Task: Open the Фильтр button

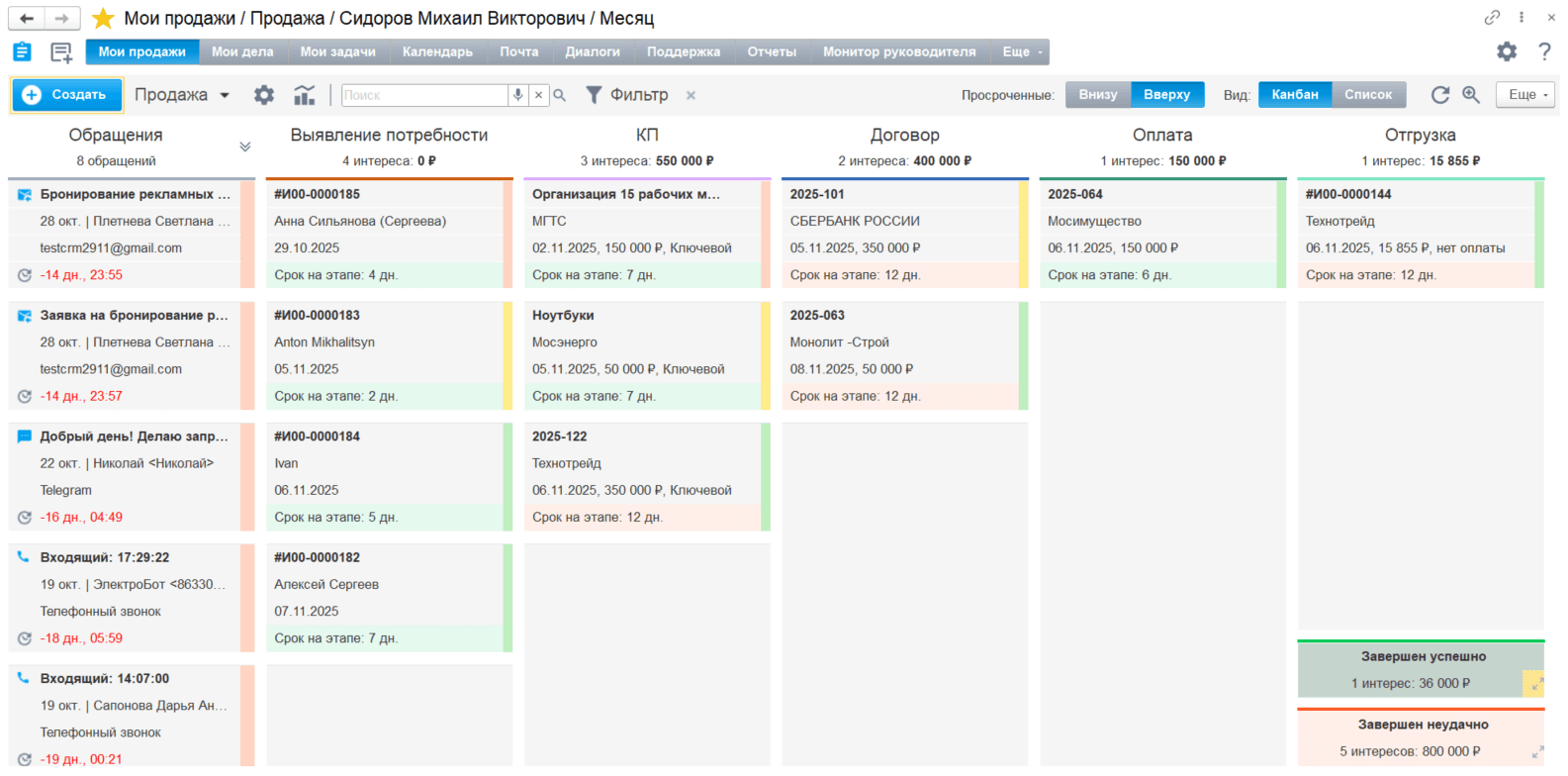Action: [x=627, y=95]
